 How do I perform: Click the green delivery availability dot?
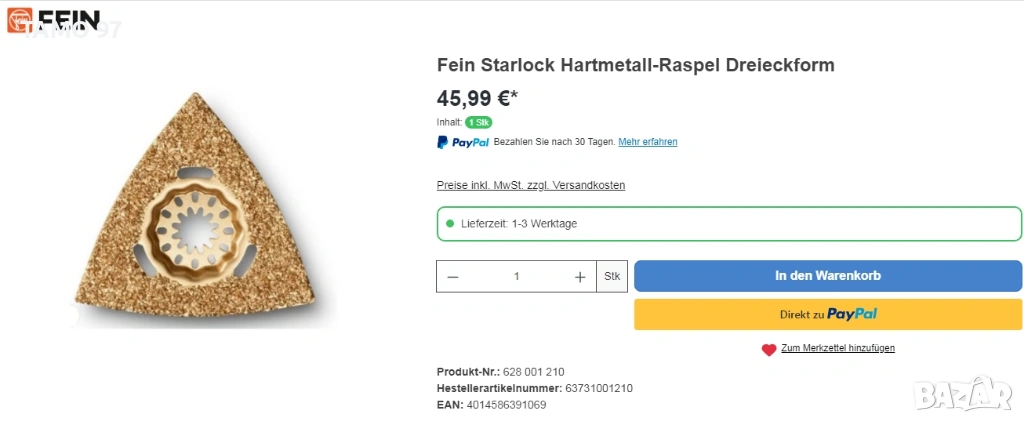coord(450,224)
